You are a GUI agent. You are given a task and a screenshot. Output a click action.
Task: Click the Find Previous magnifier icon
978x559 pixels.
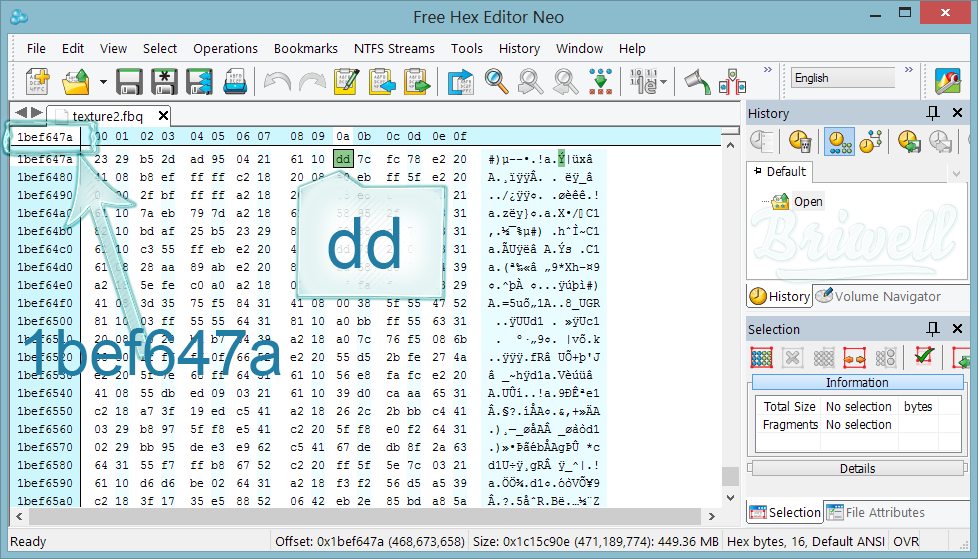(x=565, y=82)
